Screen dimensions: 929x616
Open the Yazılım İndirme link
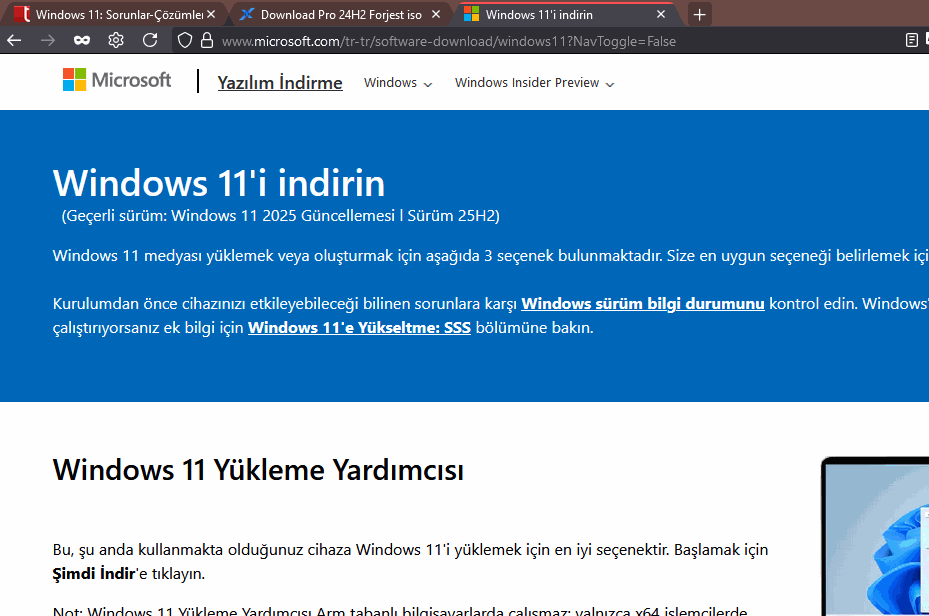pos(280,83)
